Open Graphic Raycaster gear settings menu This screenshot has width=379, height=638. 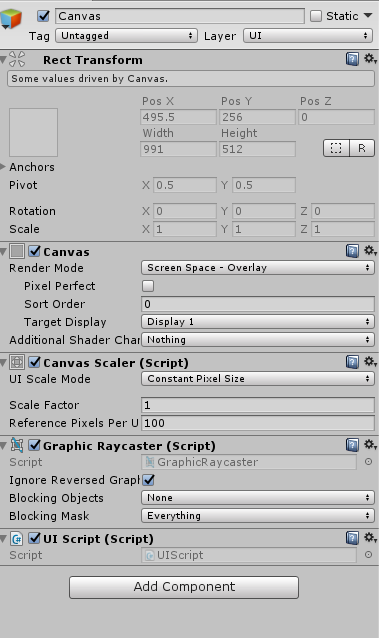pyautogui.click(x=370, y=444)
